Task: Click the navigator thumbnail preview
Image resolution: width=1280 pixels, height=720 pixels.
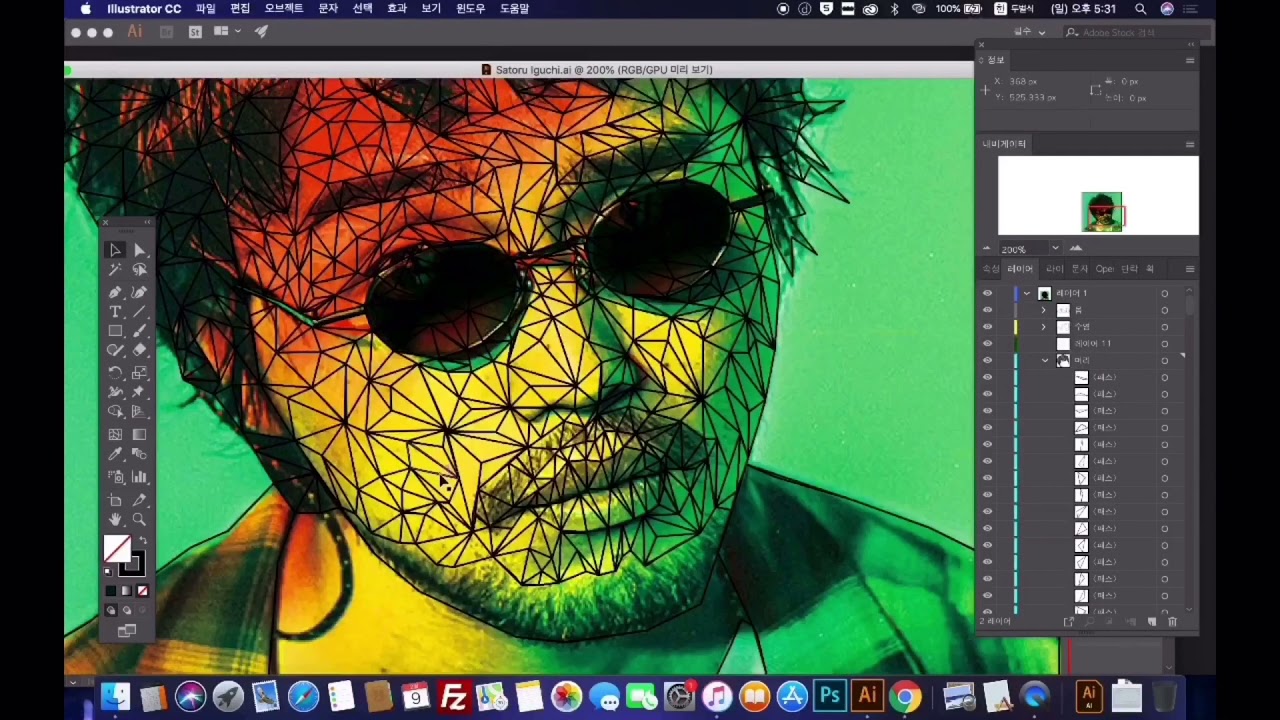Action: pyautogui.click(x=1098, y=196)
